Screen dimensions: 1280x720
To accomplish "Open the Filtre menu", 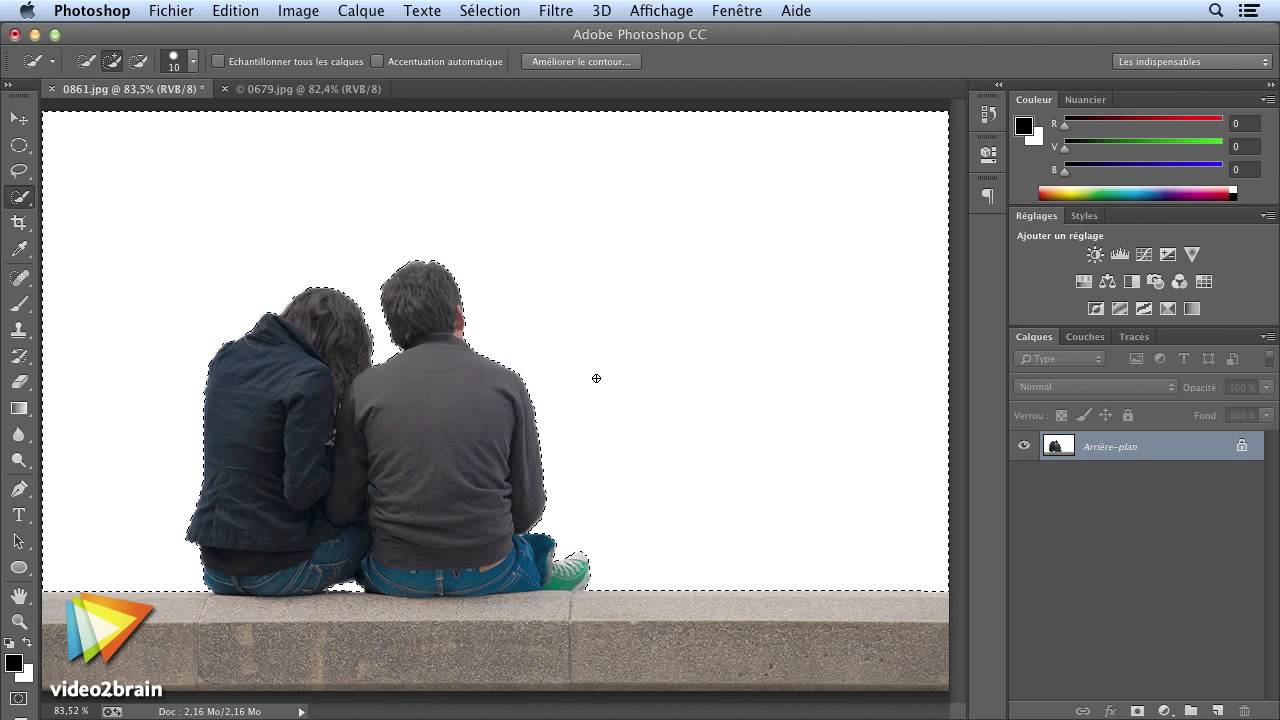I will (x=556, y=11).
